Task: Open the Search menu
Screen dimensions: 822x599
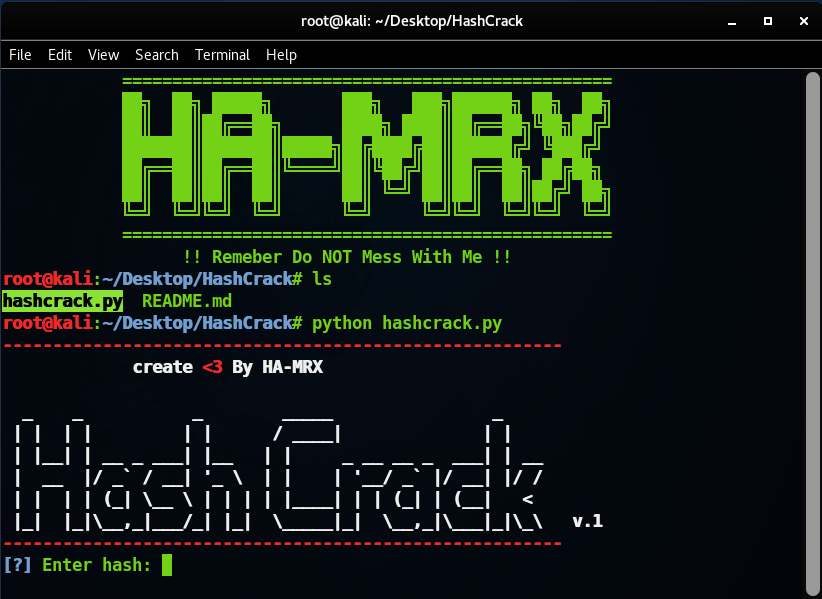Action: 157,55
